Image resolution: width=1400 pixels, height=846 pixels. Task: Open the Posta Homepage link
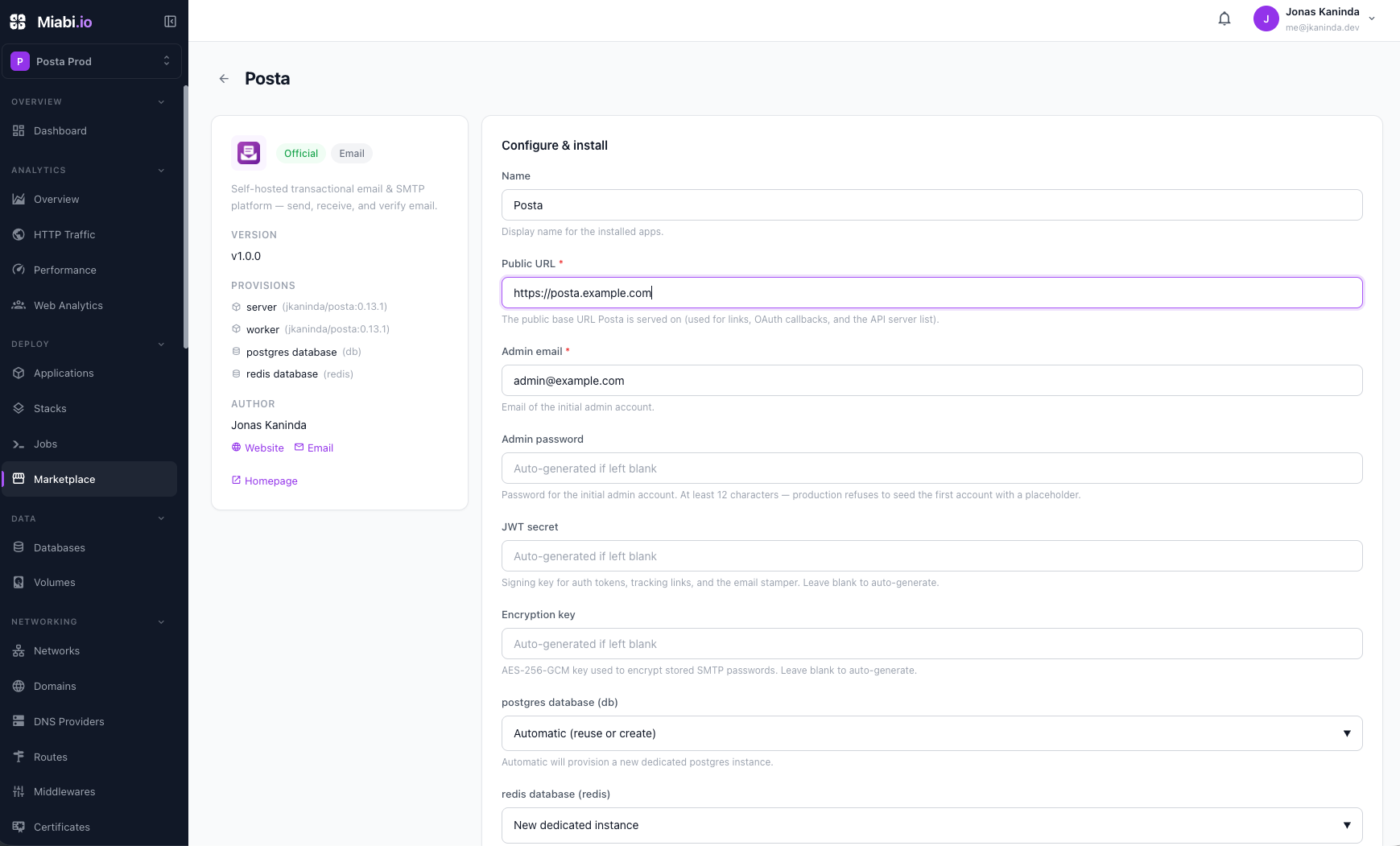265,481
